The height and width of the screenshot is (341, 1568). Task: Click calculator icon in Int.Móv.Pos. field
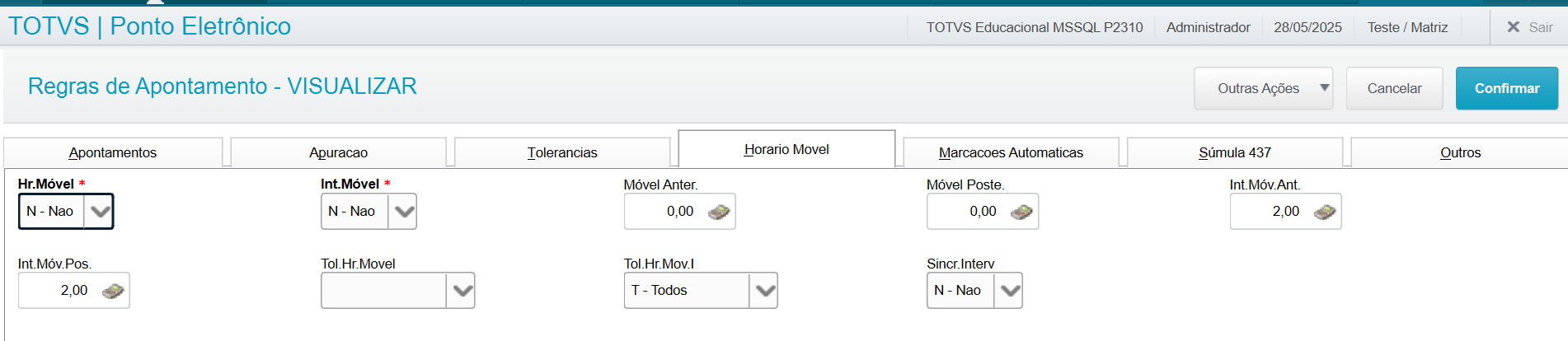point(113,291)
